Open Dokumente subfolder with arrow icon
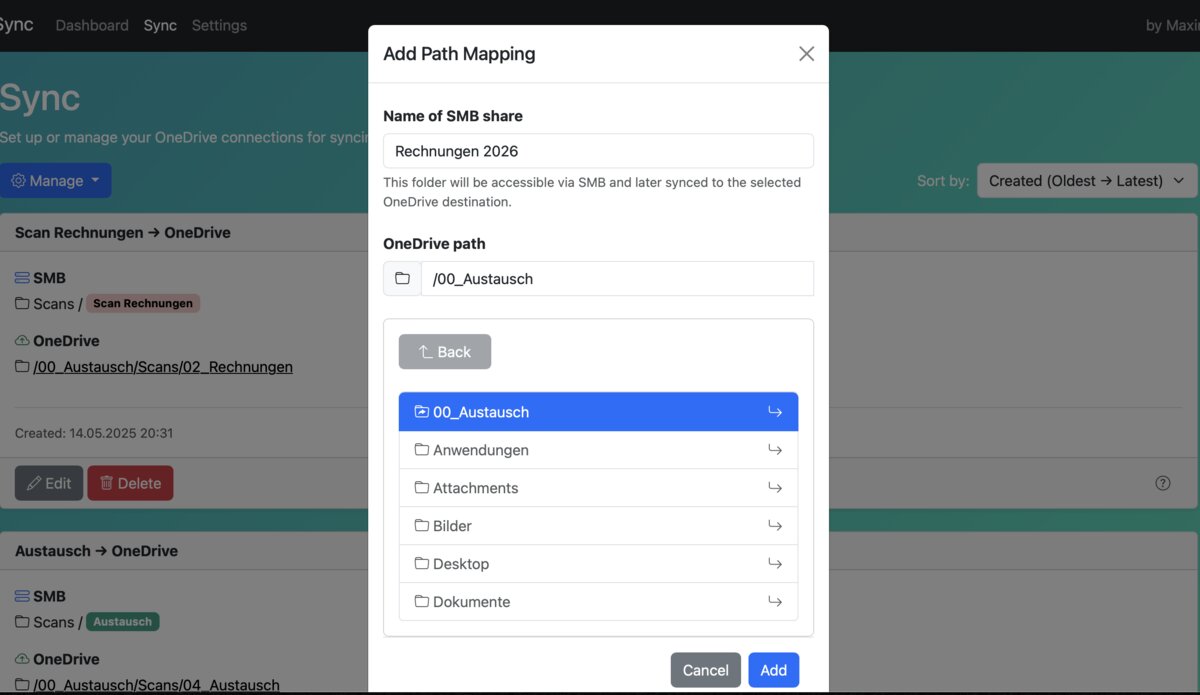 pos(775,602)
